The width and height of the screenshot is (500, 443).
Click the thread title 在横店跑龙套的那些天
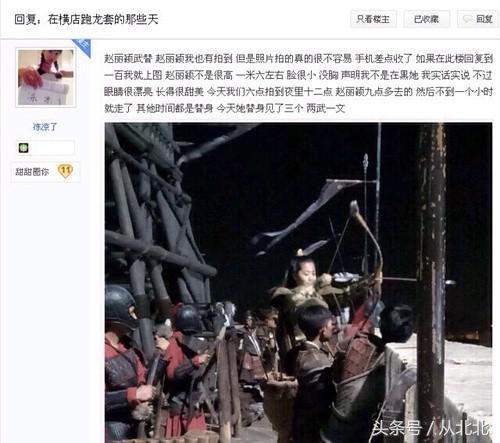pyautogui.click(x=103, y=19)
